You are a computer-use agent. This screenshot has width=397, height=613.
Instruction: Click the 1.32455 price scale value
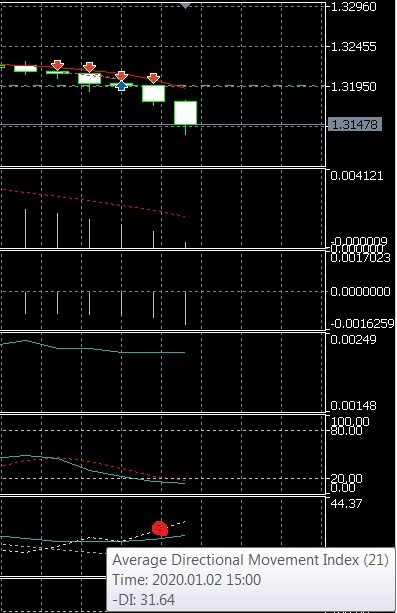pyautogui.click(x=353, y=47)
